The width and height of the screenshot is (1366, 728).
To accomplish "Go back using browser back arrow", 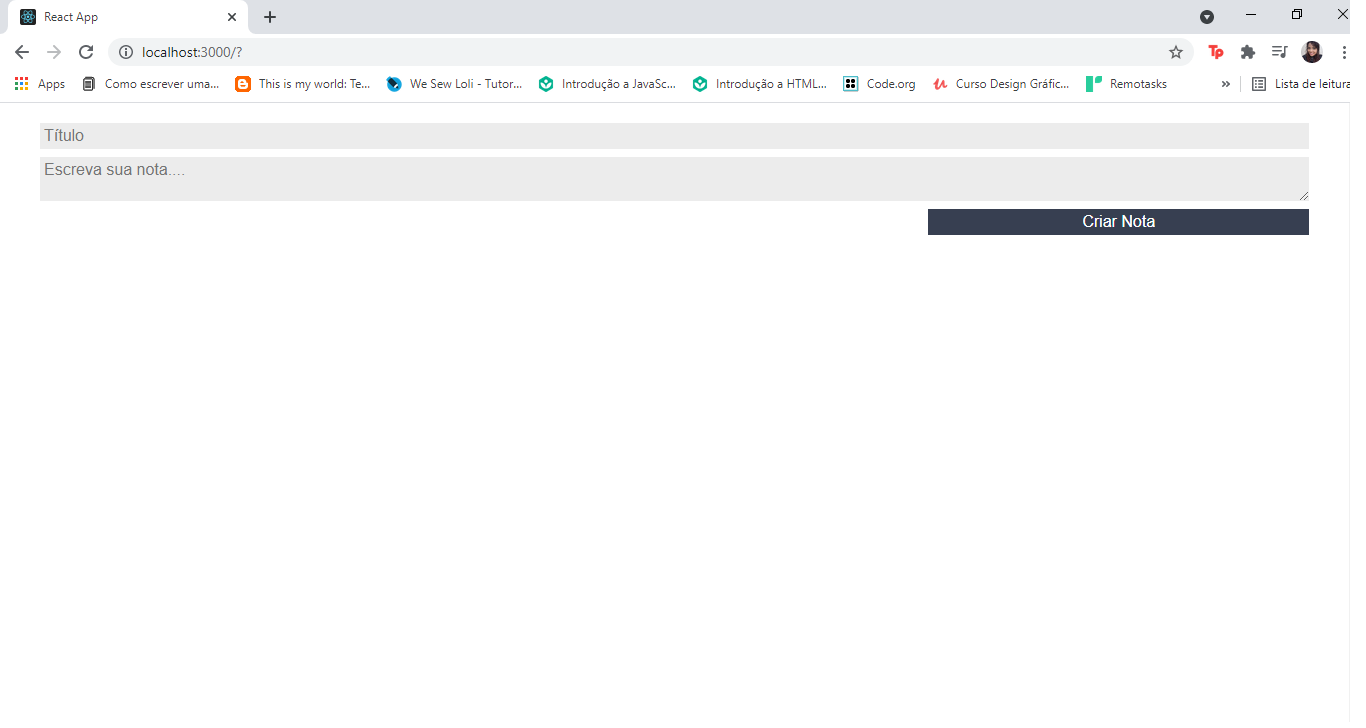I will tap(22, 52).
